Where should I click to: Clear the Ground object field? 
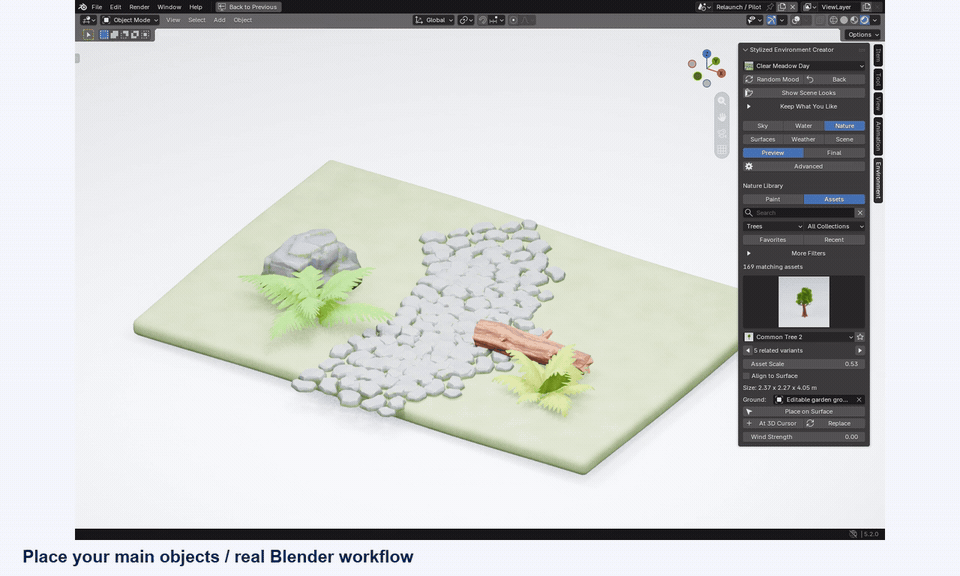click(x=859, y=400)
